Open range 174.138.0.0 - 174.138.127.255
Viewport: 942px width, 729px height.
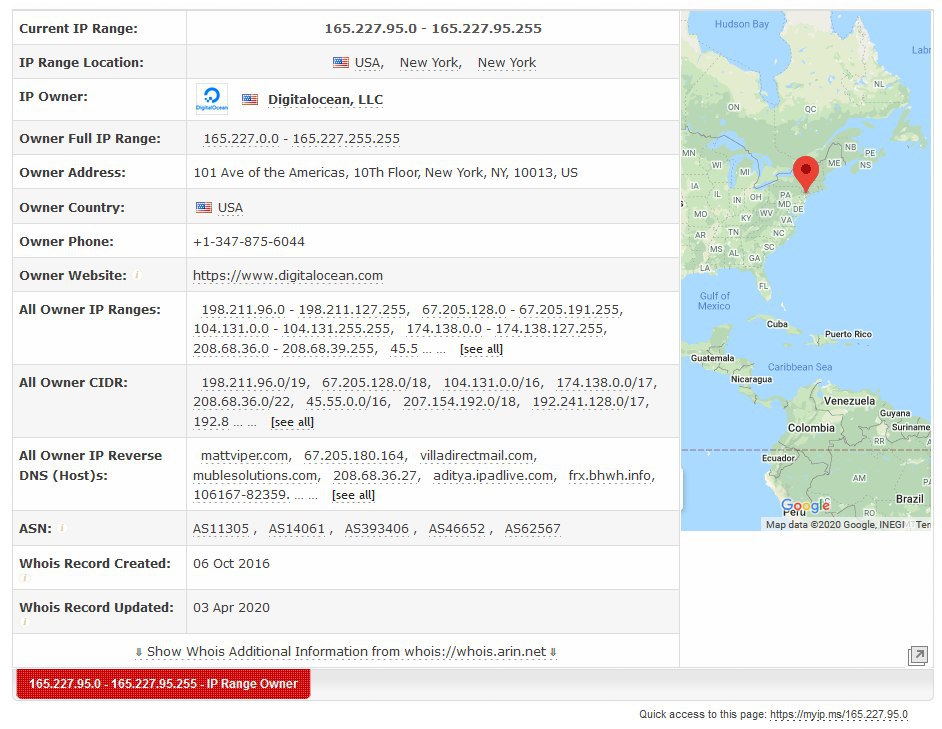(x=506, y=329)
